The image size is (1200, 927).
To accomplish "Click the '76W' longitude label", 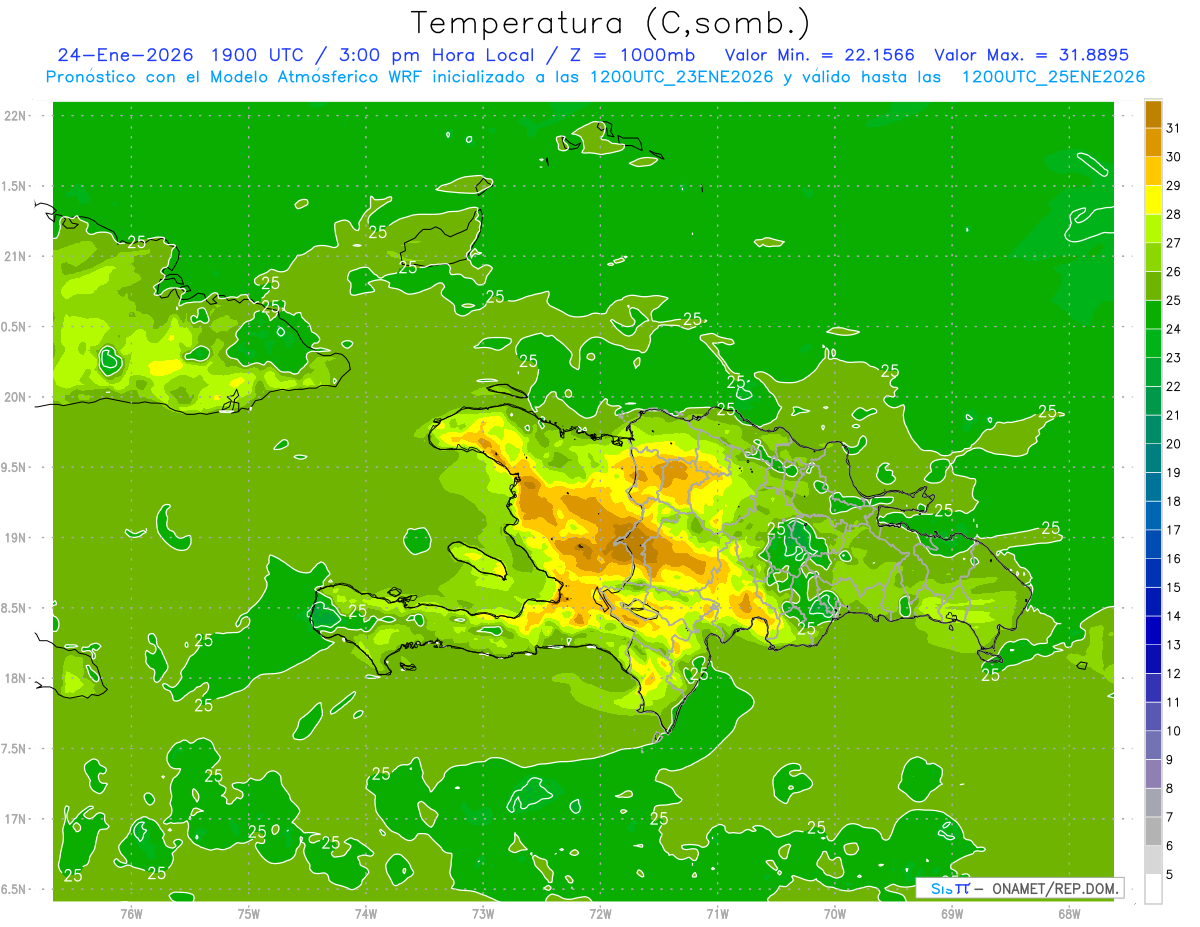I will 131,913.
